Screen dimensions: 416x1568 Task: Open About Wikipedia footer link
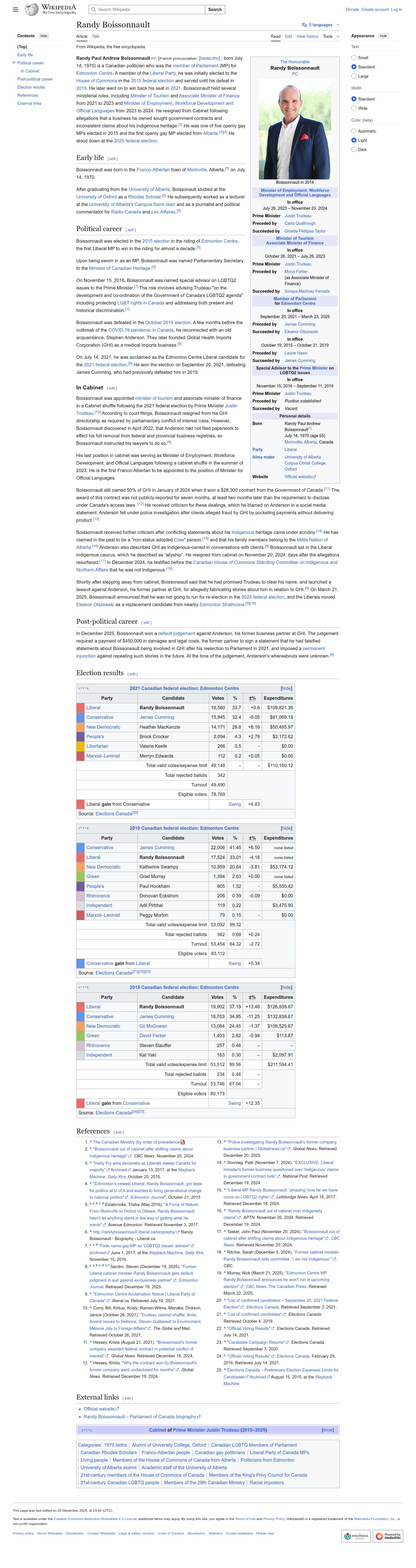[50, 1533]
